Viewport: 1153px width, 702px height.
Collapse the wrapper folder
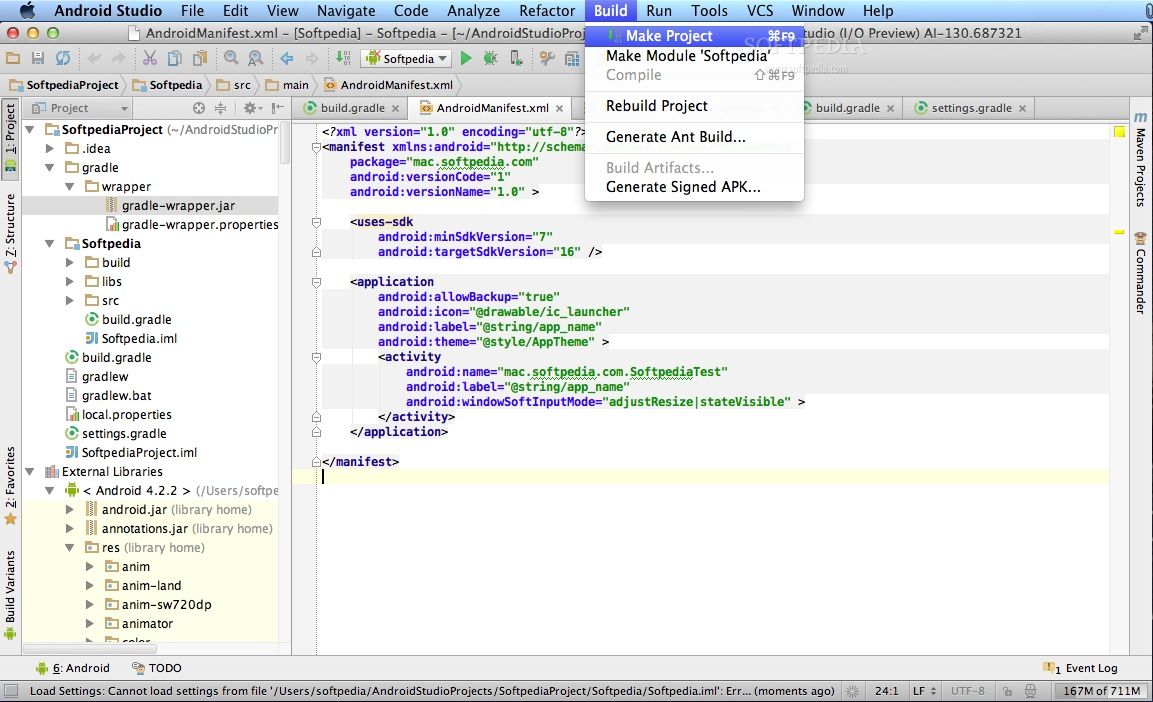pos(70,187)
